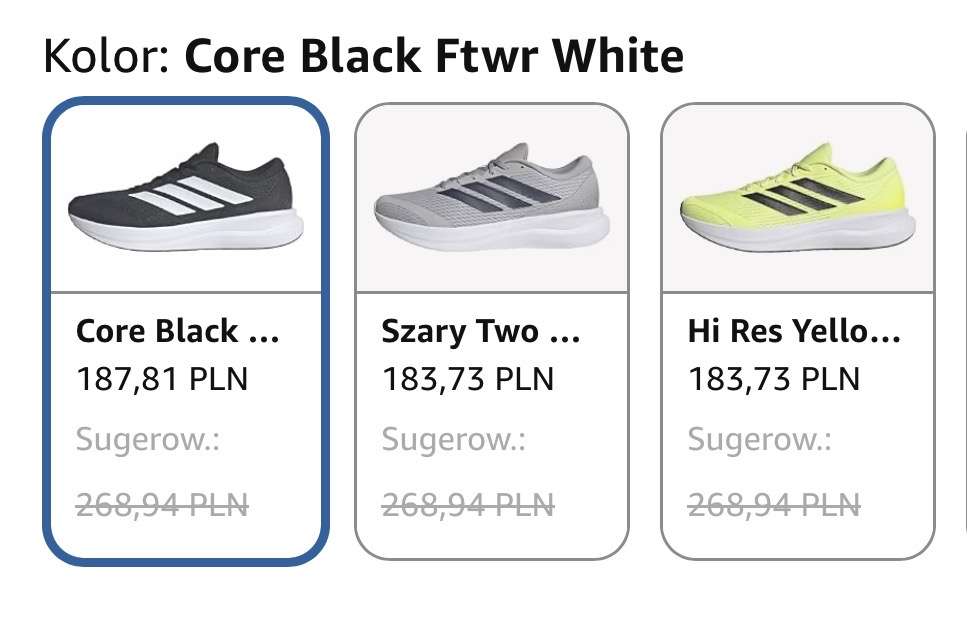Click the 187,81 PLN price
Screen dimensions: 967x636
[162, 379]
